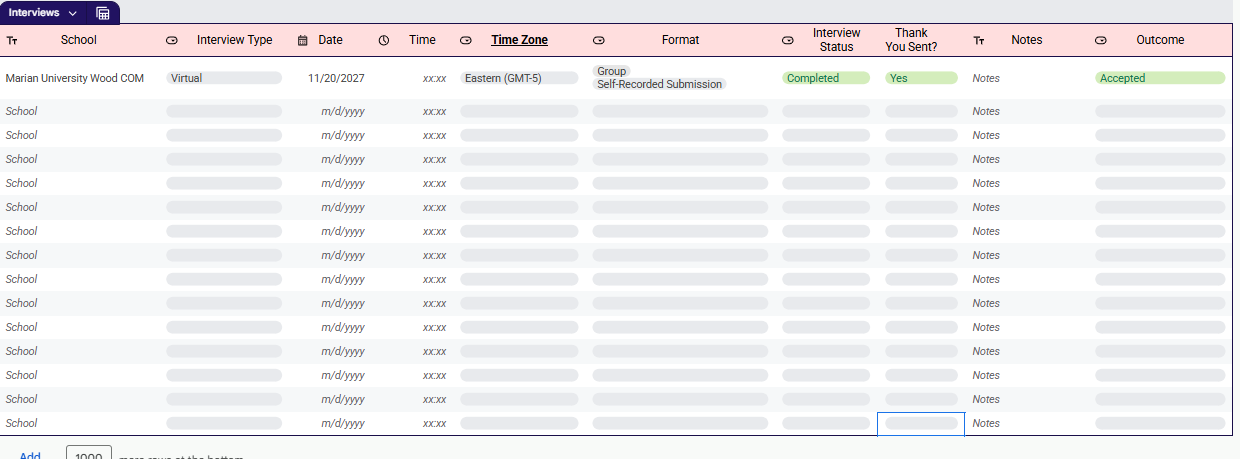The image size is (1240, 459).
Task: Open the Eastern (GMT-5) time zone dropdown
Action: click(x=518, y=78)
